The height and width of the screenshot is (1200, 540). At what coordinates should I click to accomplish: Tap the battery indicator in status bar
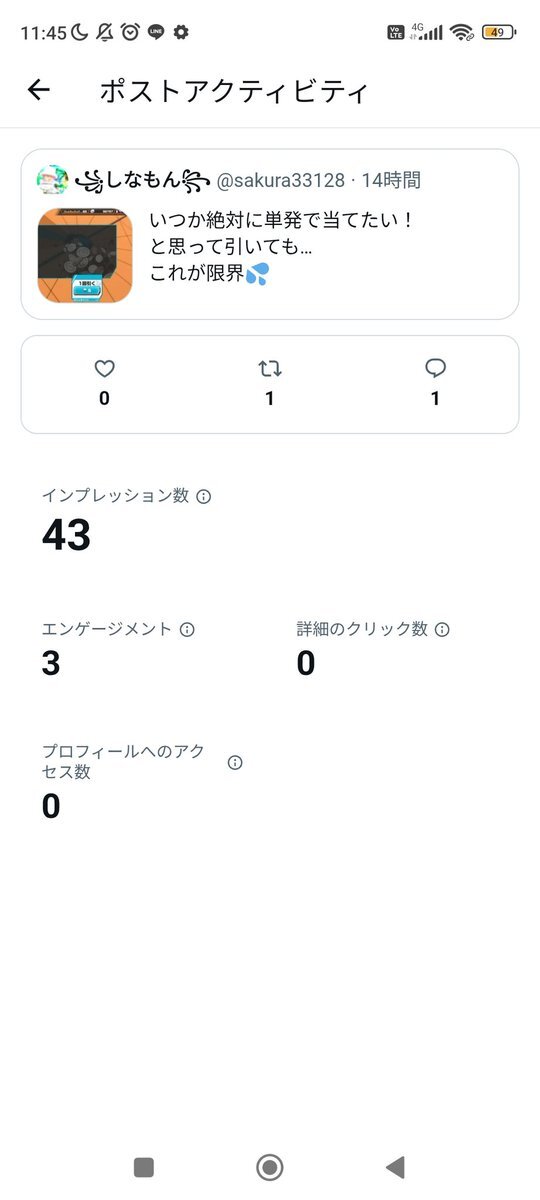499,32
